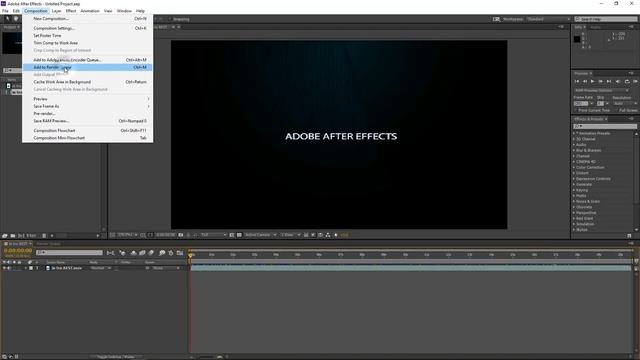The width and height of the screenshot is (640, 360).
Task: Click the delete trash icon in Project panel
Action: [x=44, y=236]
